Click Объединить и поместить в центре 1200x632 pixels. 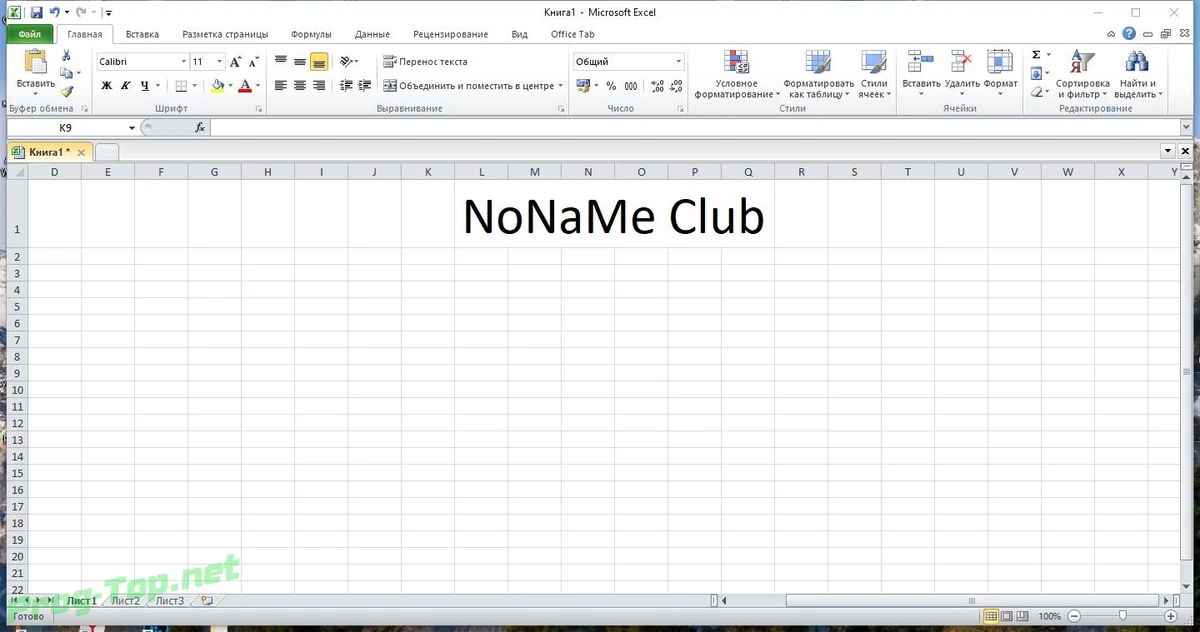point(473,86)
